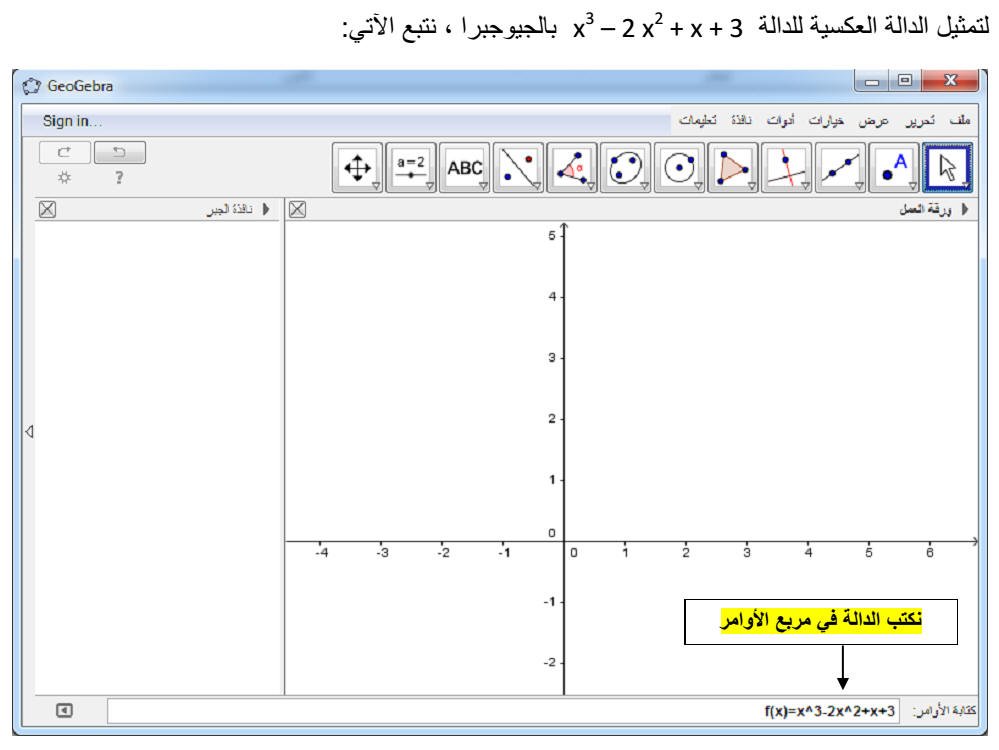Minimize the GeoGebra window

coord(872,81)
